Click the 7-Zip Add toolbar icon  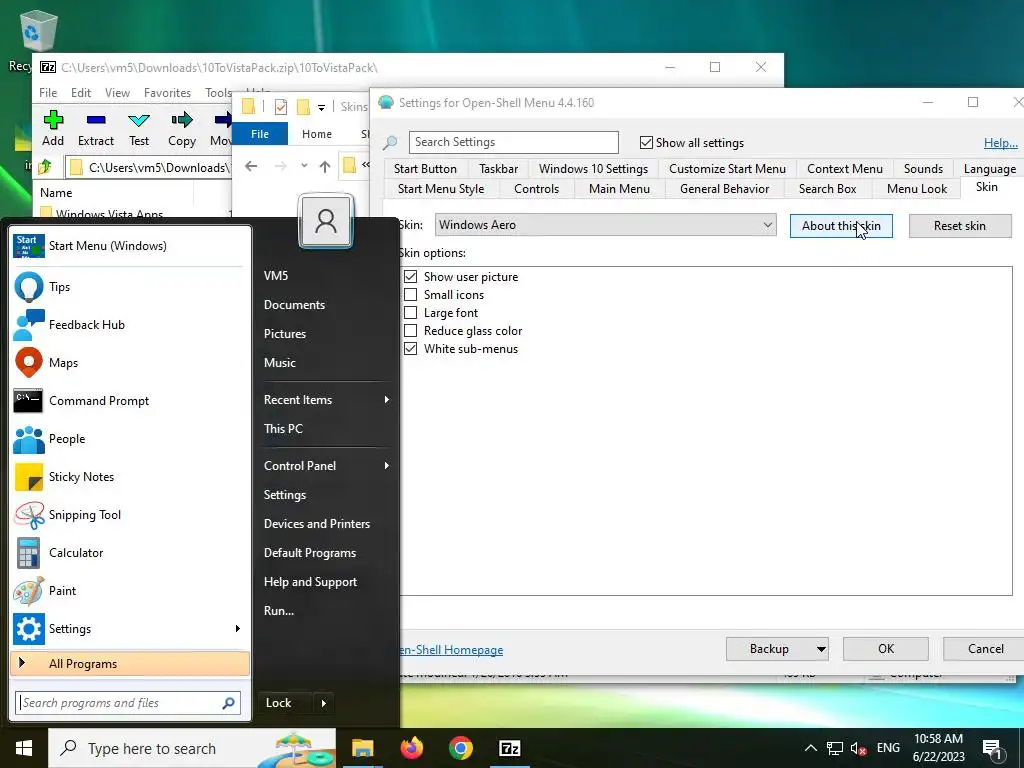pos(53,121)
